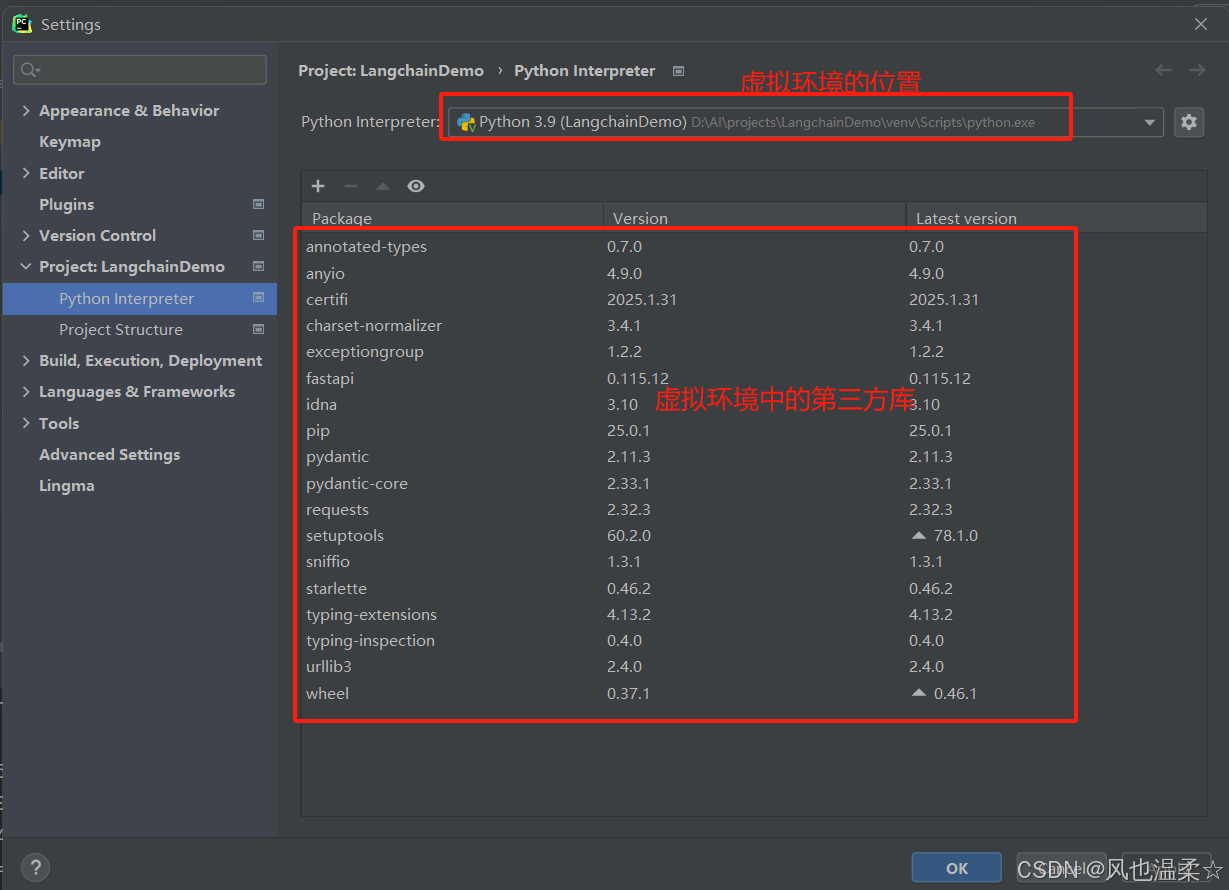Select the pydantic package row
Image resolution: width=1229 pixels, height=890 pixels.
tap(754, 457)
